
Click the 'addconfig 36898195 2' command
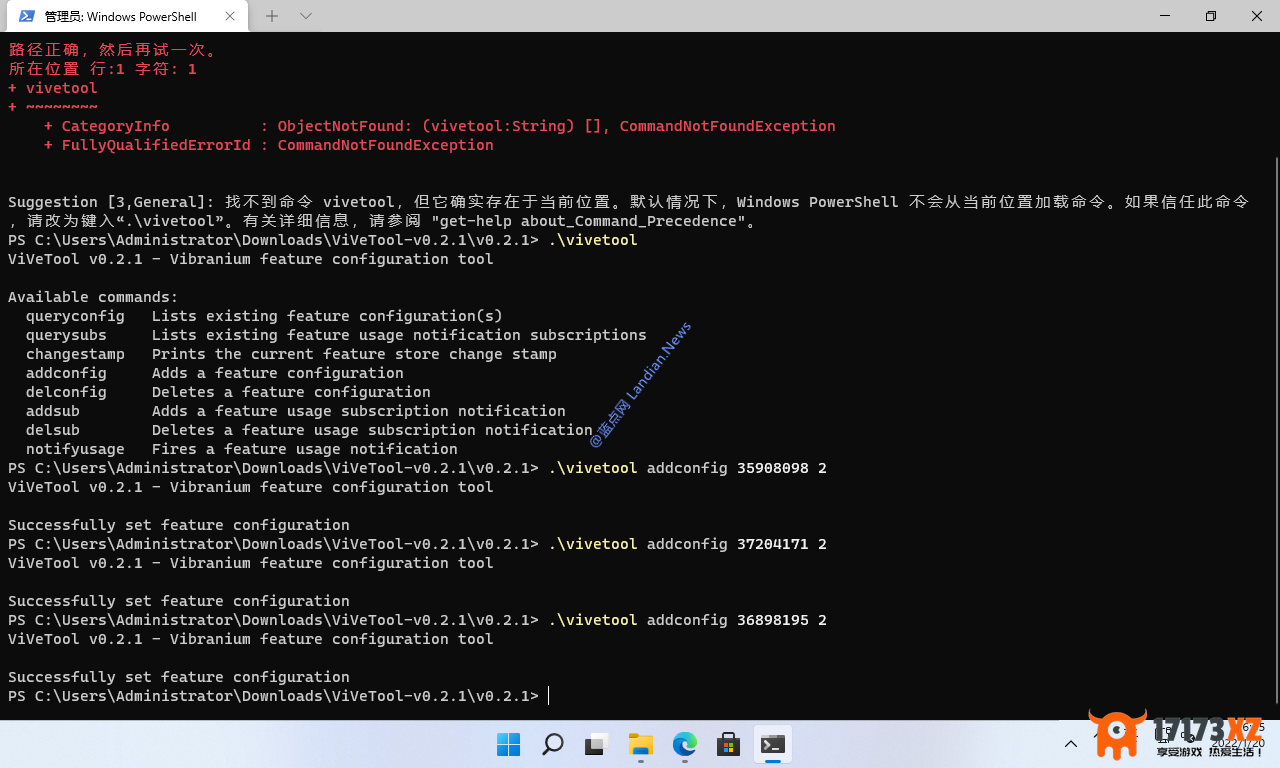737,620
